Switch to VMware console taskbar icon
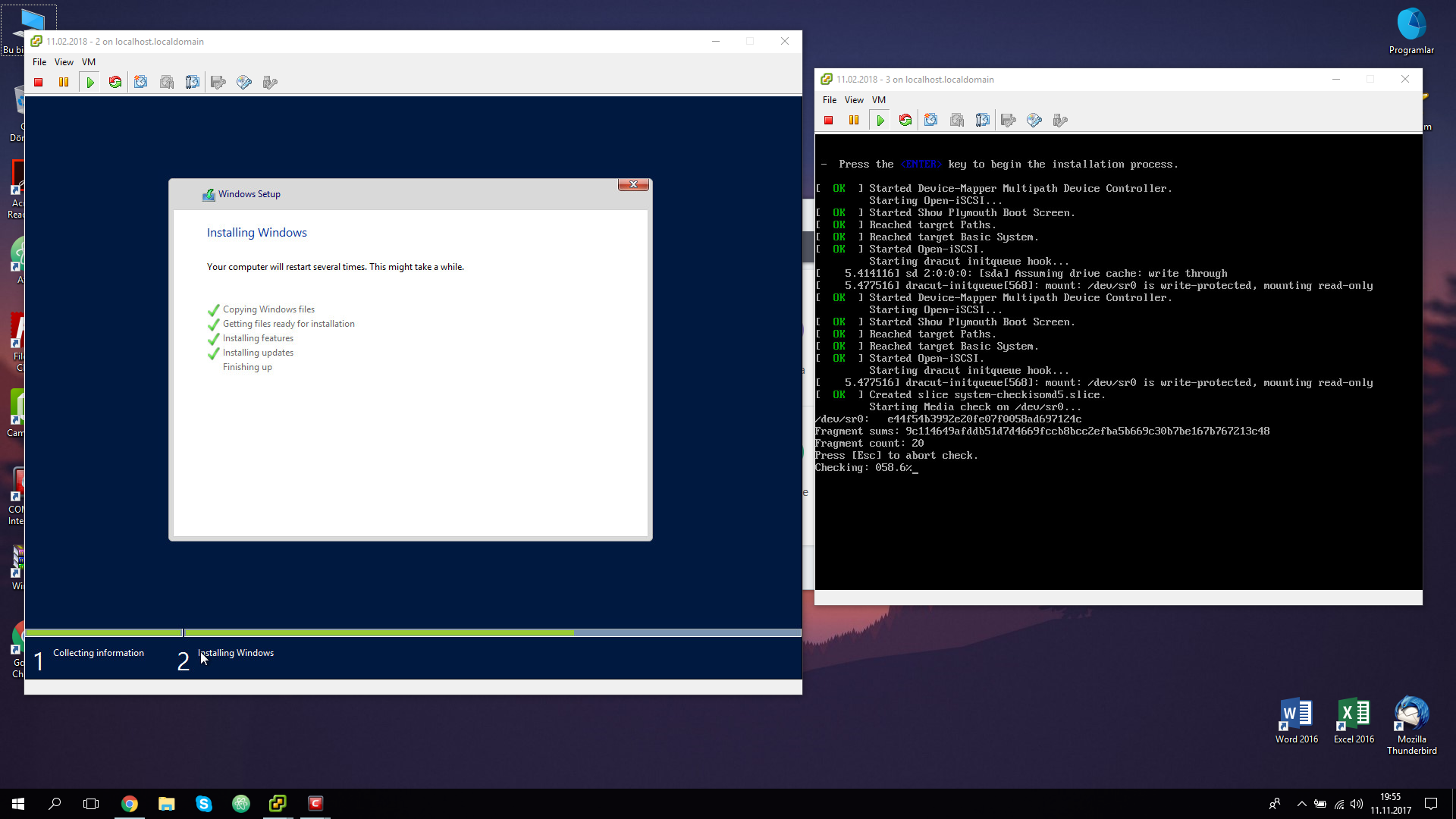Image resolution: width=1456 pixels, height=819 pixels. pyautogui.click(x=278, y=804)
